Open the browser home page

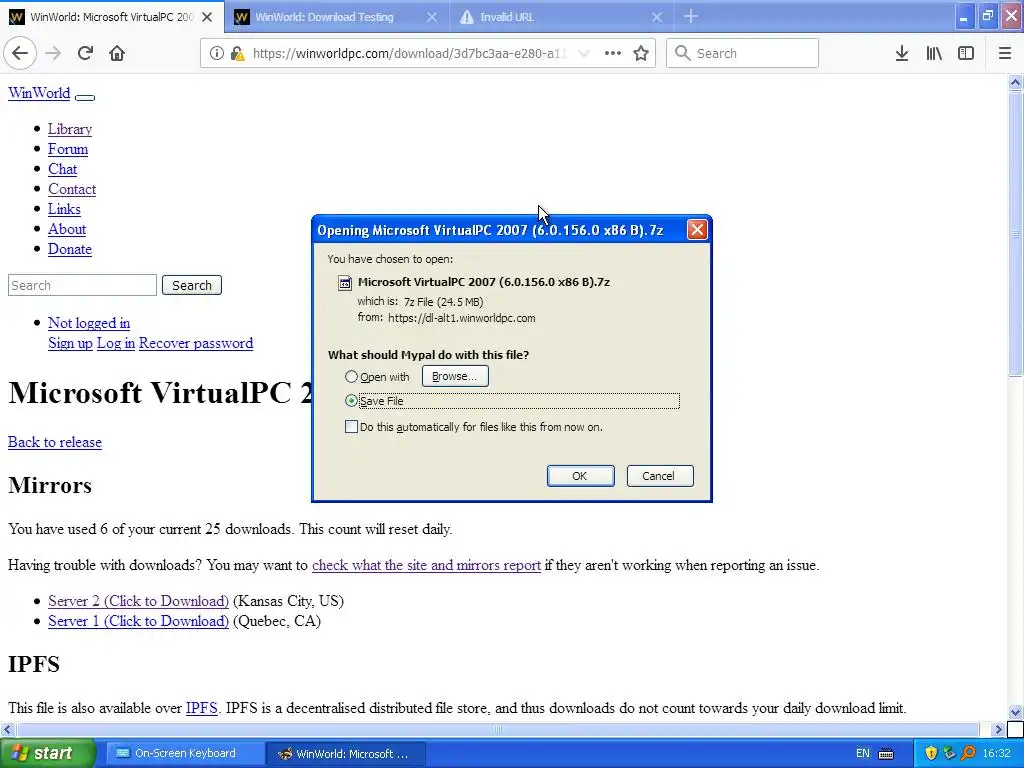117,53
